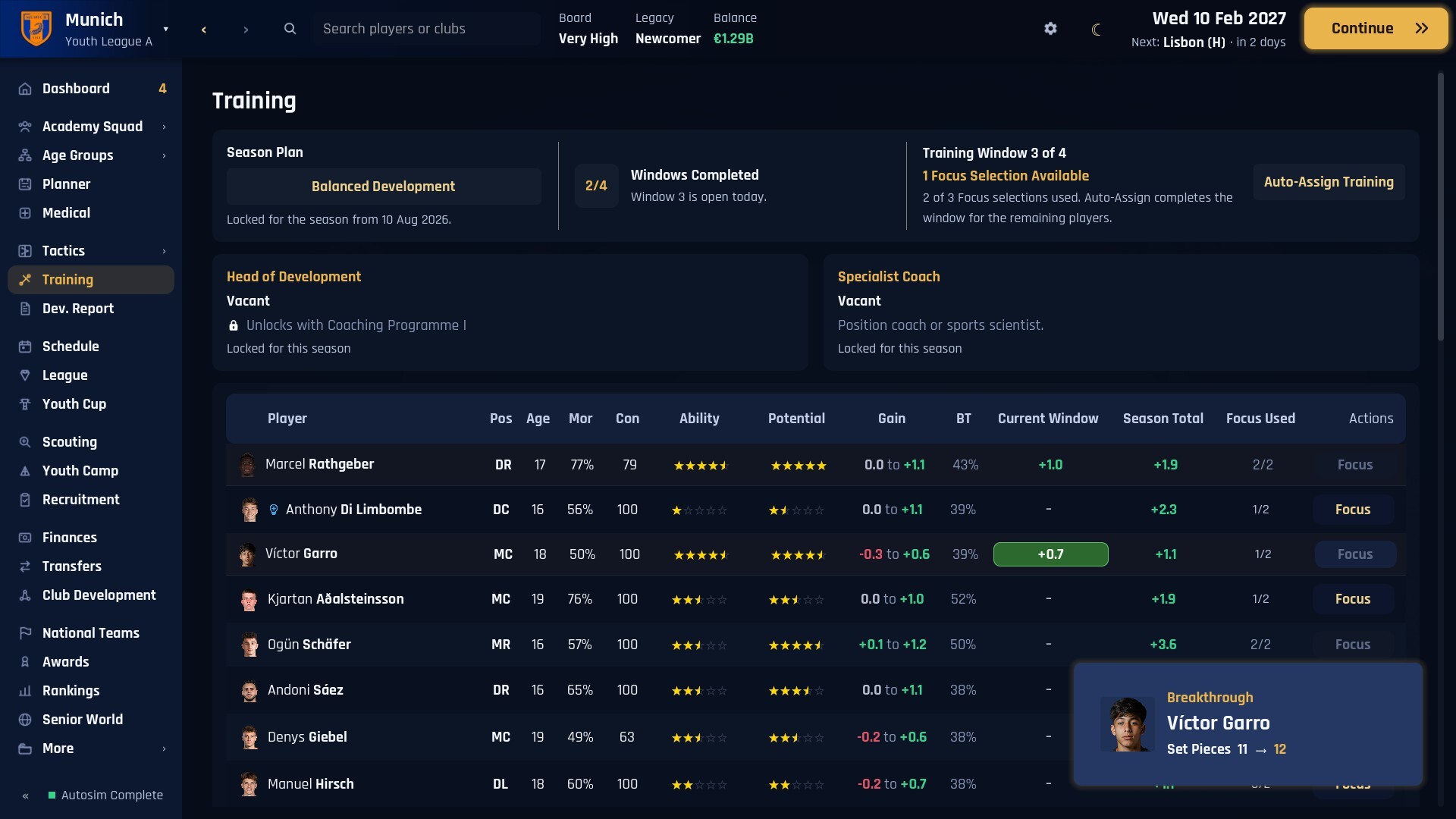Select the +0.7 current window cell

click(x=1050, y=554)
